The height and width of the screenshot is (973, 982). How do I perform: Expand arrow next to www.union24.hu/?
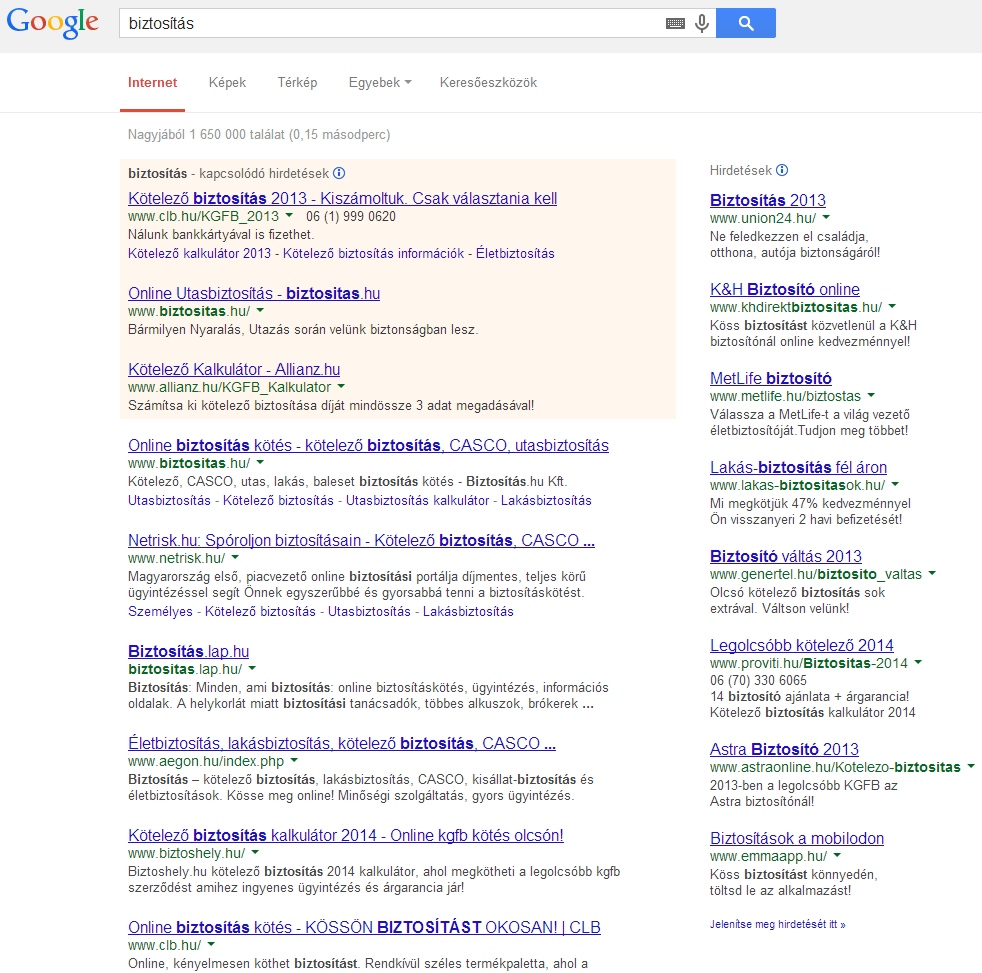[x=826, y=217]
